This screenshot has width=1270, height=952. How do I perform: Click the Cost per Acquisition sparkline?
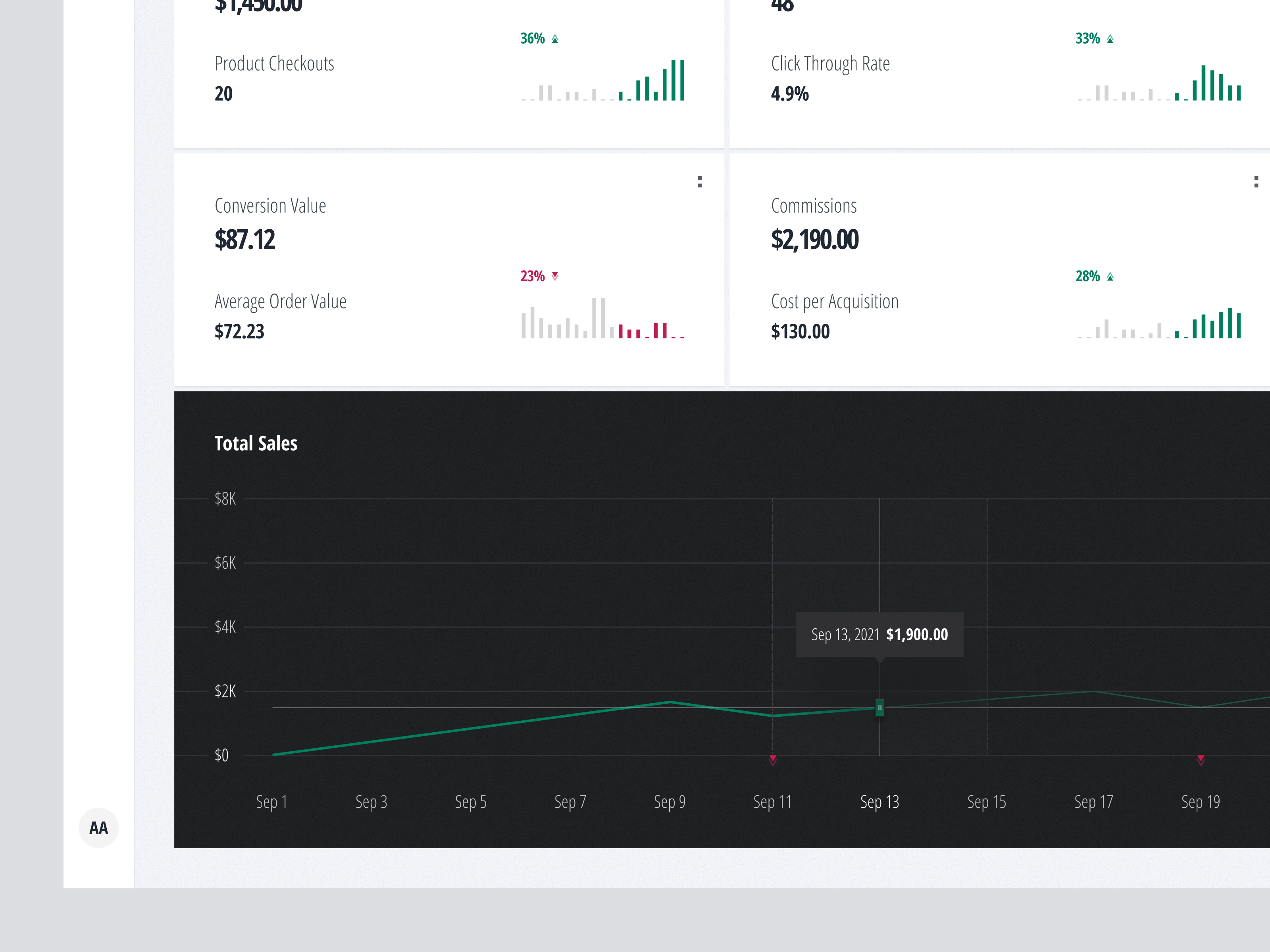tap(1159, 324)
